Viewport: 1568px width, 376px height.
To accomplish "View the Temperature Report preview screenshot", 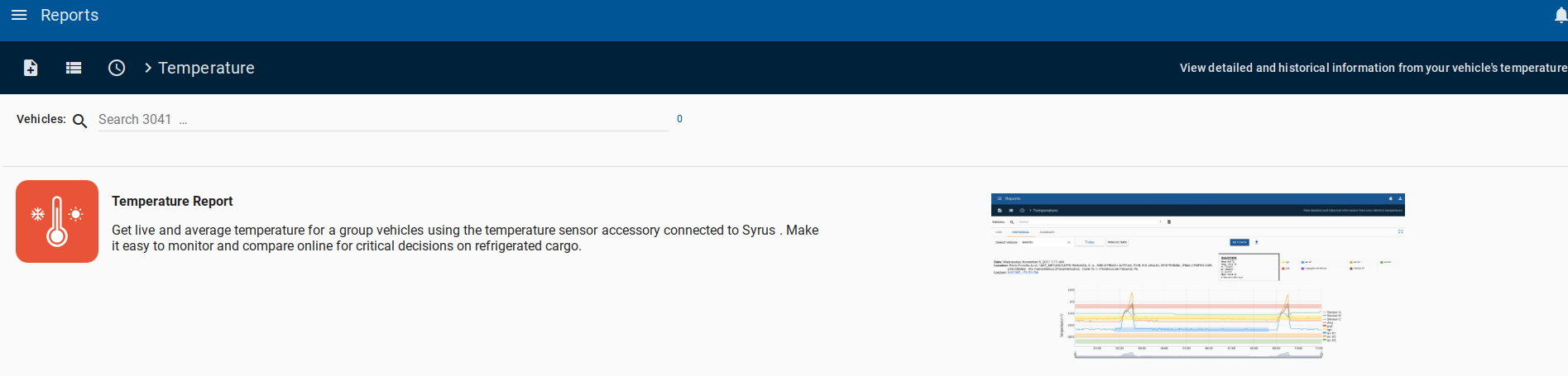I will point(1197,277).
